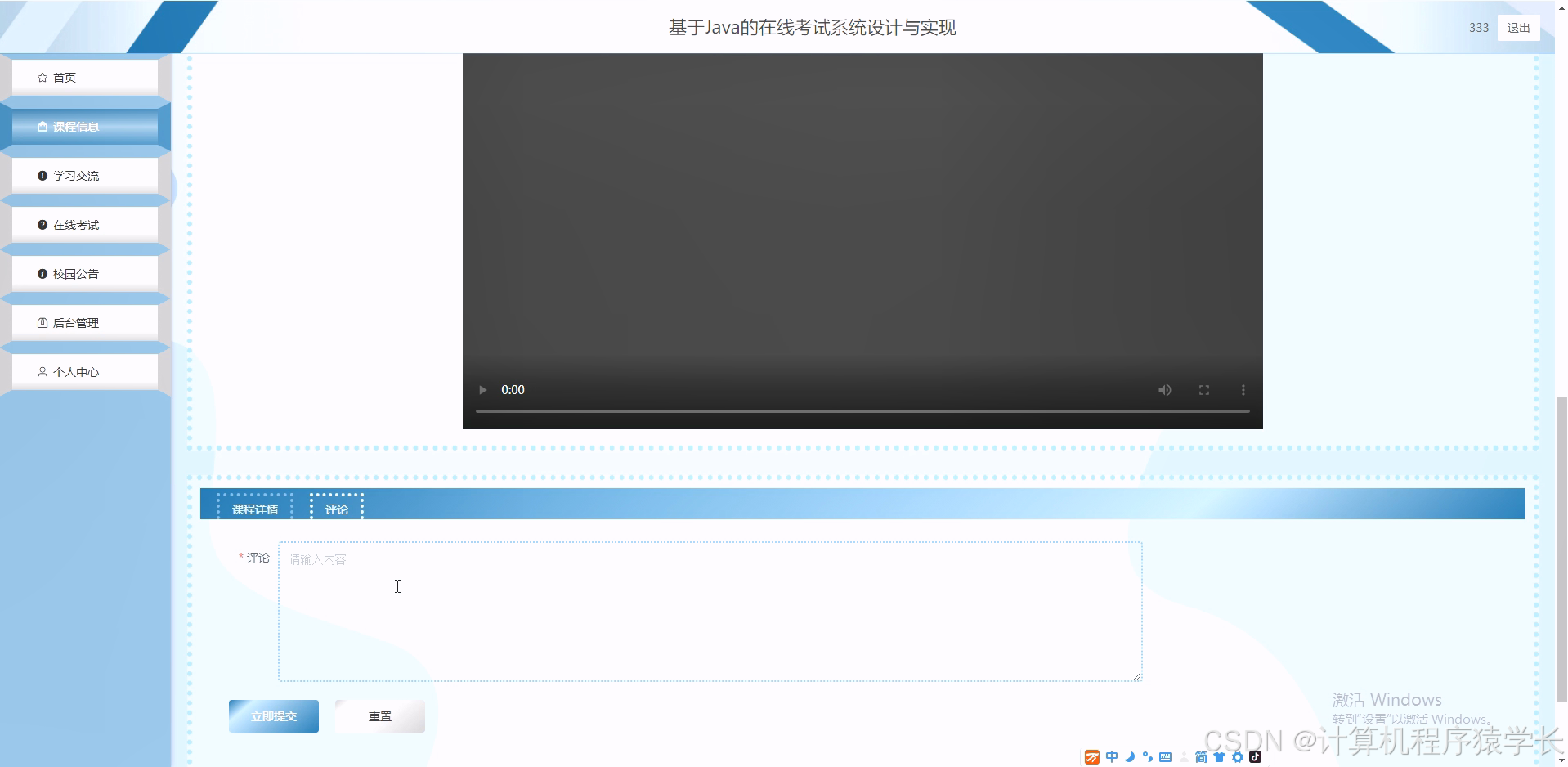
Task: Click the TikTok icon in IME bar
Action: [1256, 757]
